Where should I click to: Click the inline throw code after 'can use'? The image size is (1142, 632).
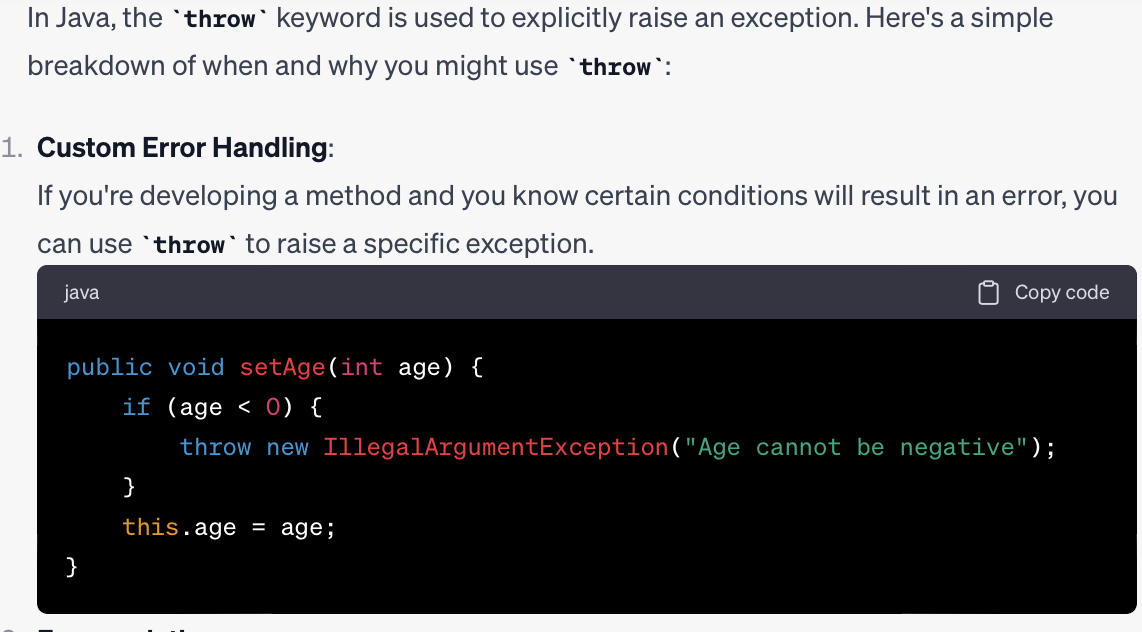coord(189,245)
